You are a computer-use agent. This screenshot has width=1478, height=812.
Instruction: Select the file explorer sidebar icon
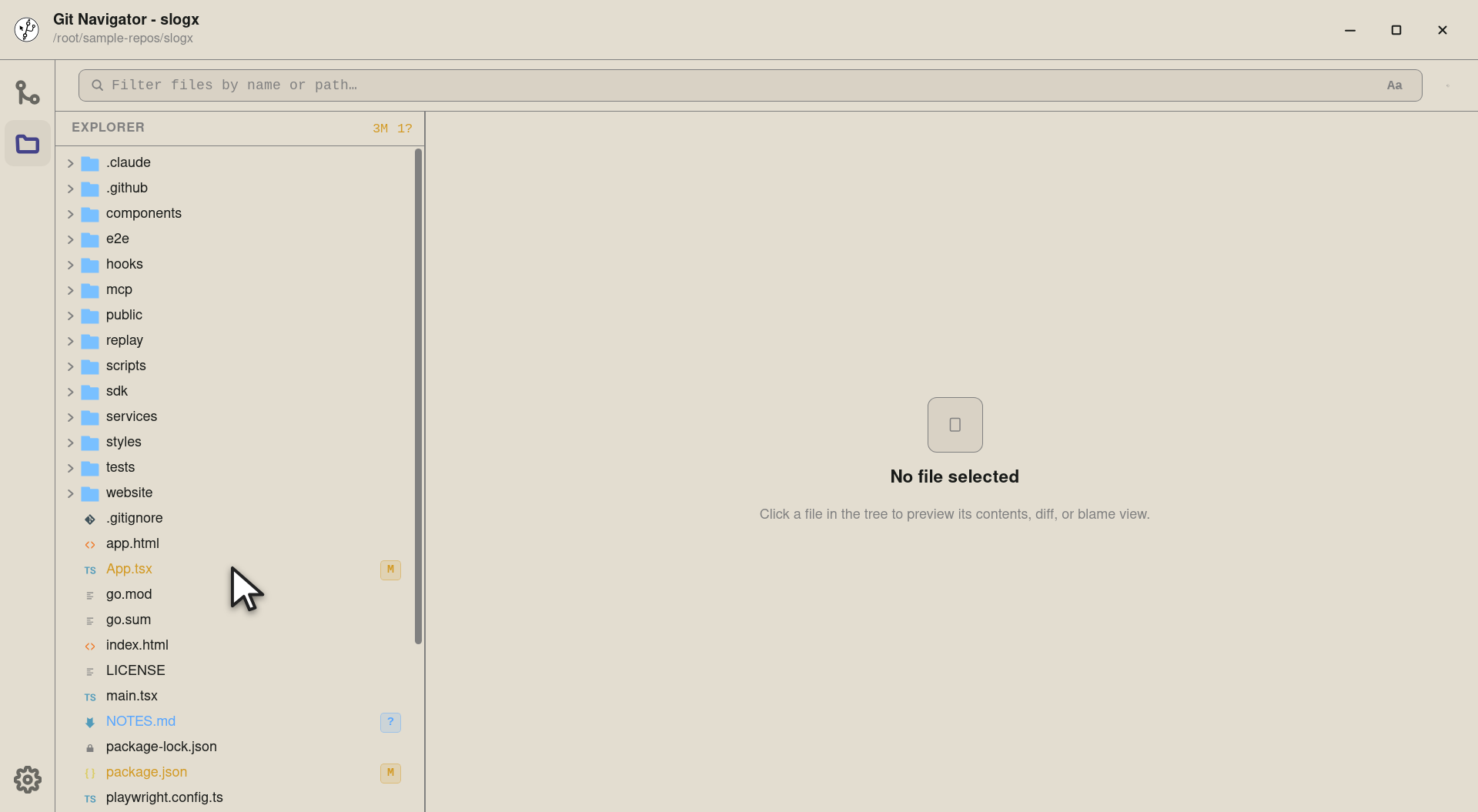28,144
